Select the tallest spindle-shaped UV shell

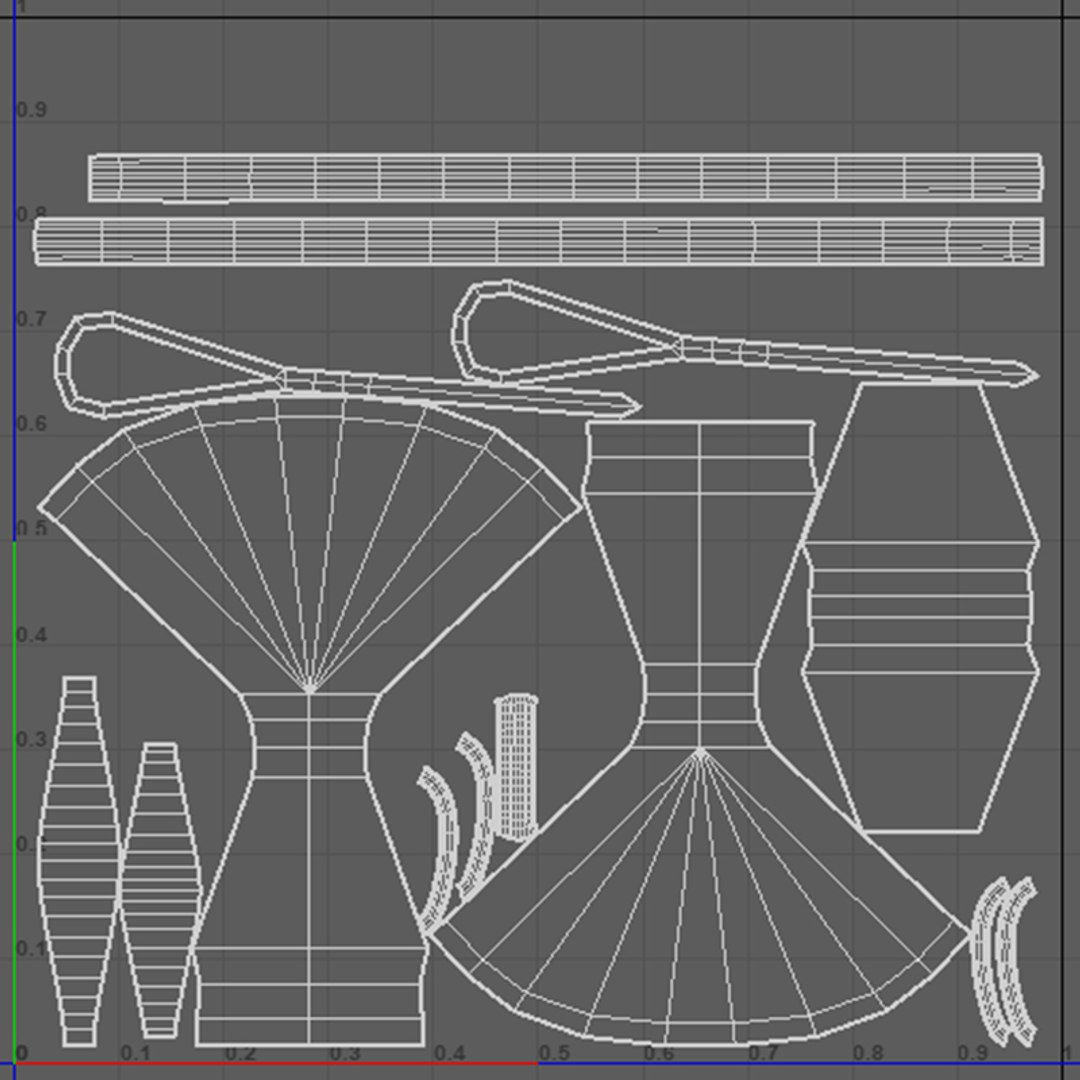point(79,861)
